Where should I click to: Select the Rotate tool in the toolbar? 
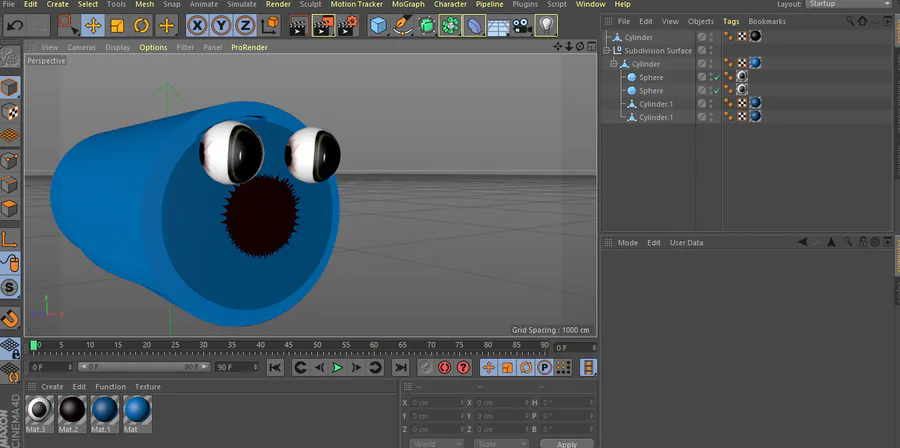point(141,25)
